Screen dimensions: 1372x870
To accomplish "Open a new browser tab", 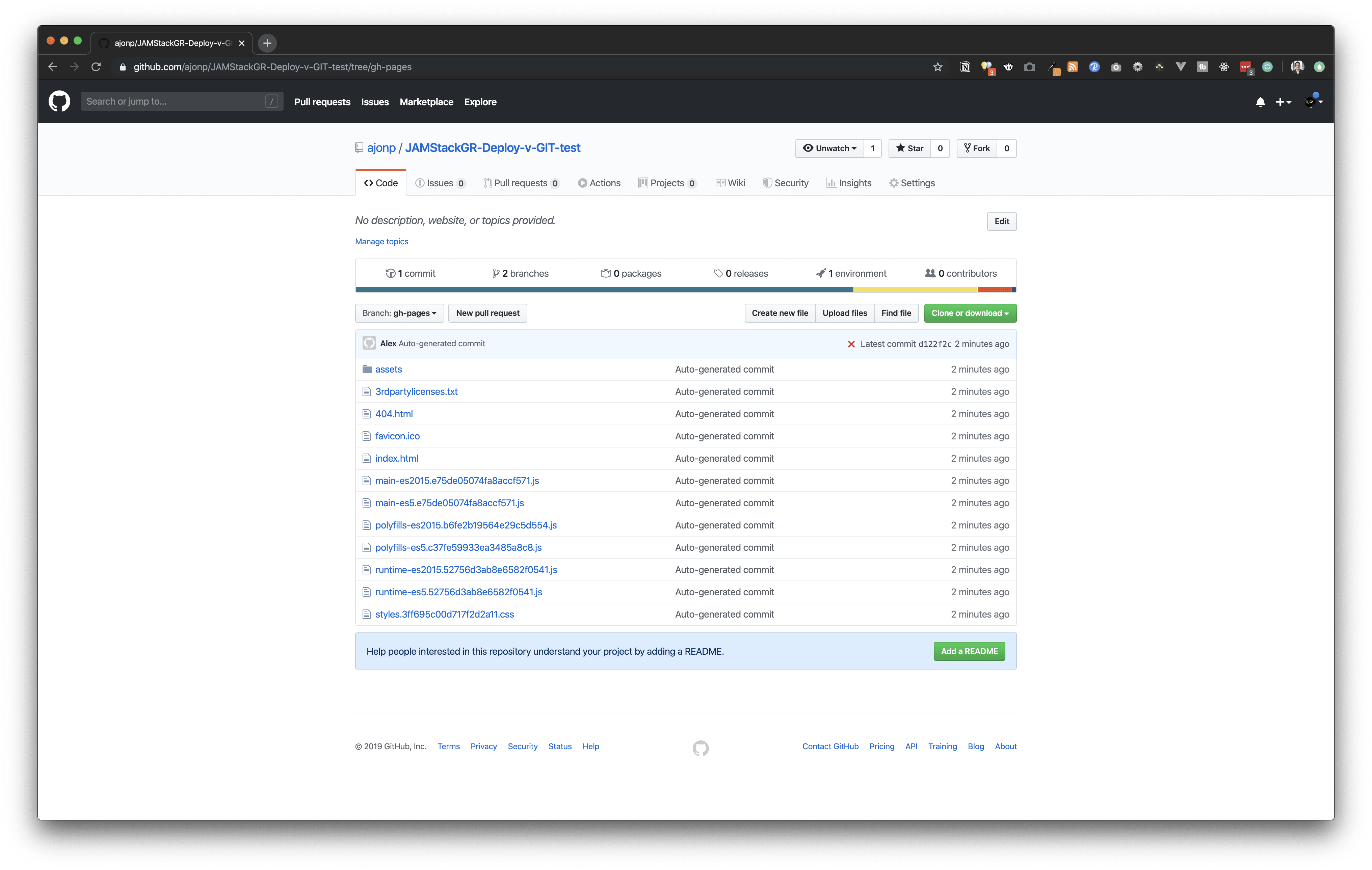I will coord(267,43).
